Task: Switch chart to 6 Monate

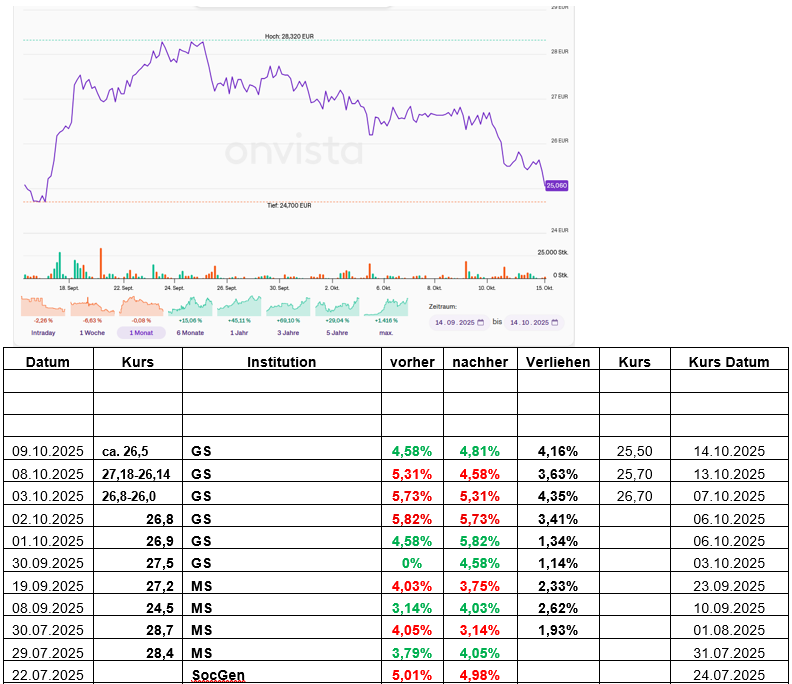Action: click(x=190, y=332)
